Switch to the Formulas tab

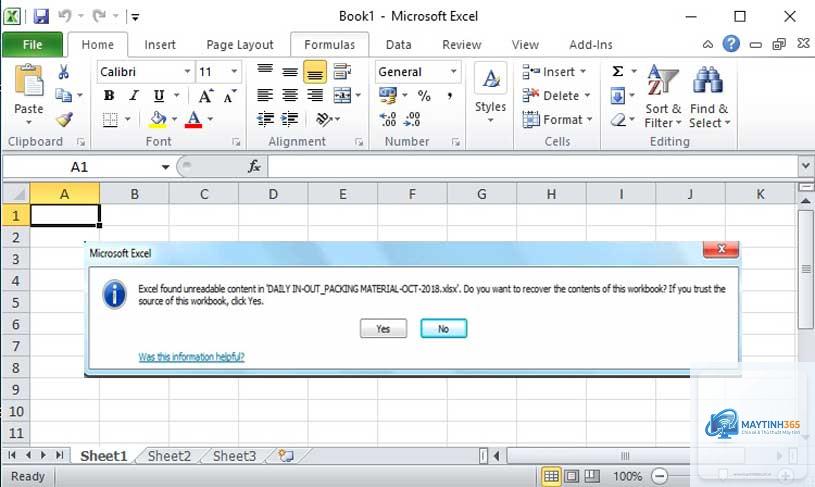pos(330,45)
